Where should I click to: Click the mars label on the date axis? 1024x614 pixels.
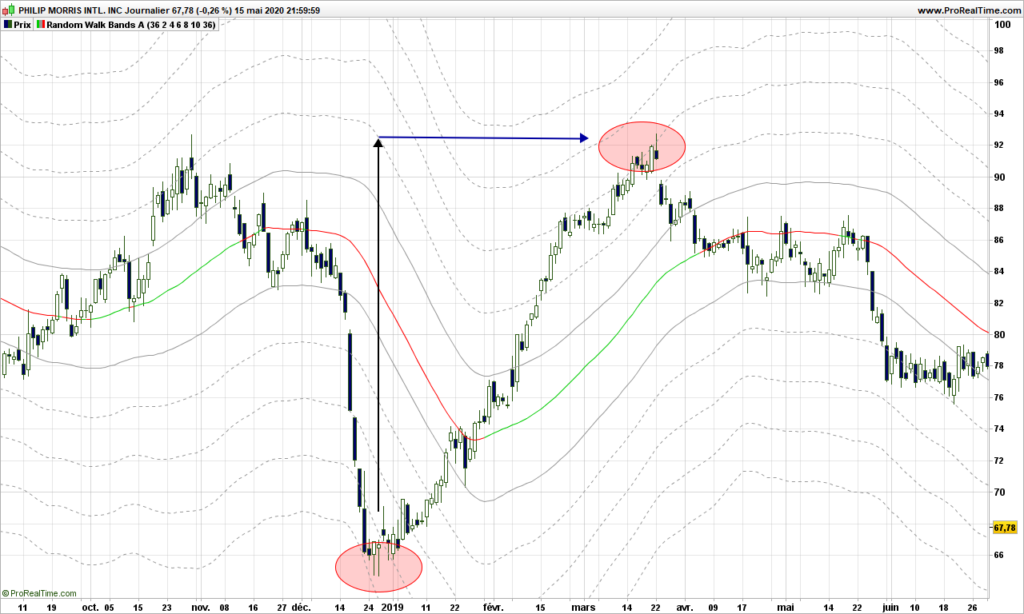click(583, 607)
